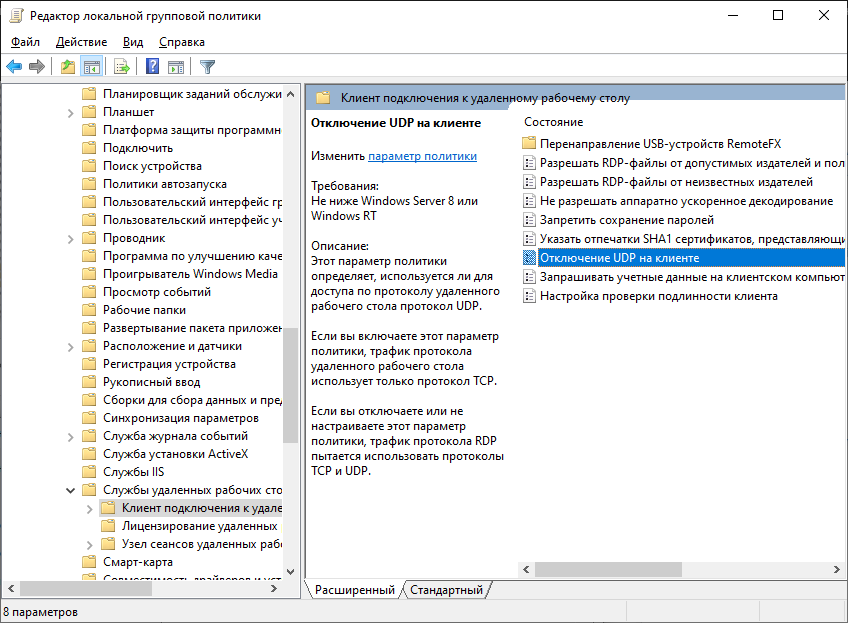The height and width of the screenshot is (623, 848).
Task: Select 'Лицензирование удаленных' folder in tree
Action: (199, 526)
